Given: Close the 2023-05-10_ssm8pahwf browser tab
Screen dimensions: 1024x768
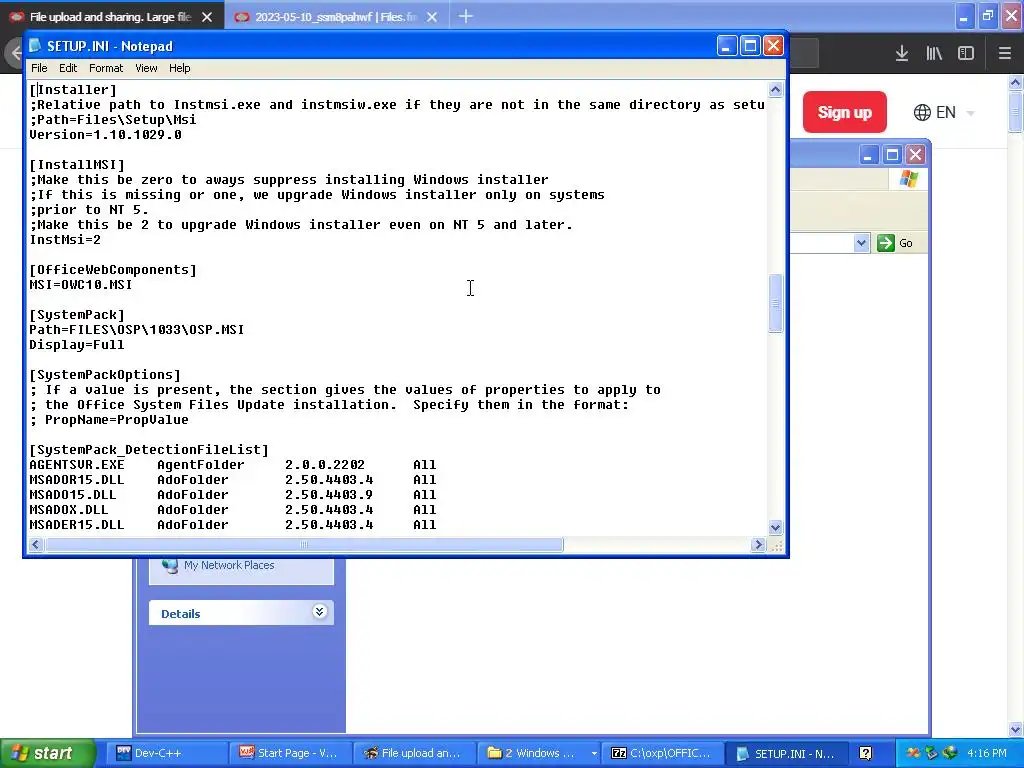Looking at the screenshot, I should tap(432, 17).
